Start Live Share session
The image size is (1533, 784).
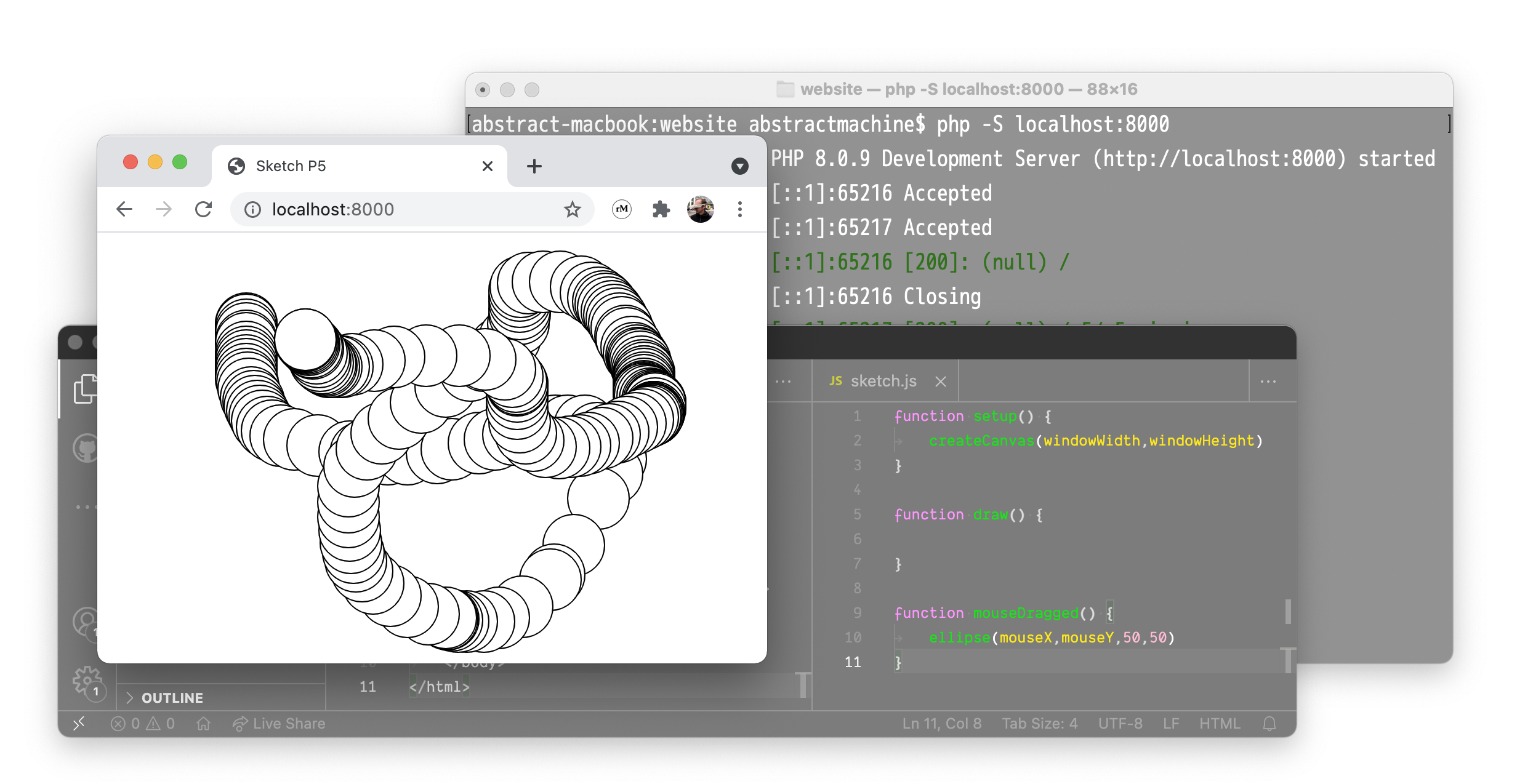click(x=279, y=724)
